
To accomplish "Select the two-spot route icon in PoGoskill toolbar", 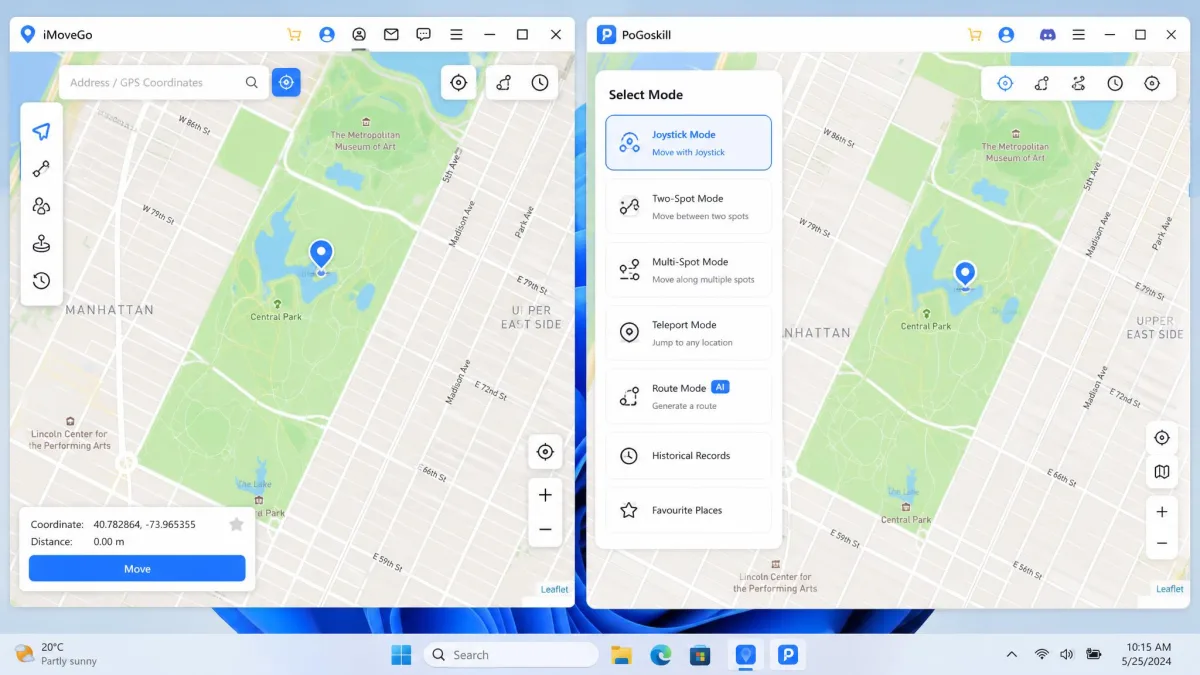I will click(1042, 84).
